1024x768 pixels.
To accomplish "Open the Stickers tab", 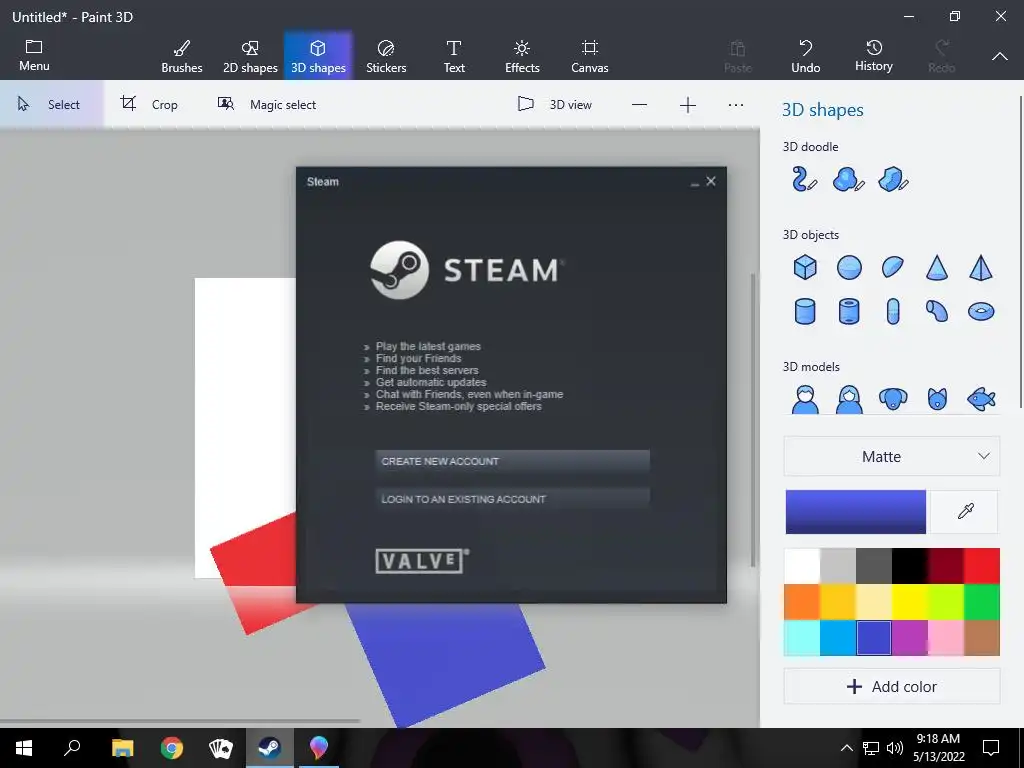I will pyautogui.click(x=386, y=56).
